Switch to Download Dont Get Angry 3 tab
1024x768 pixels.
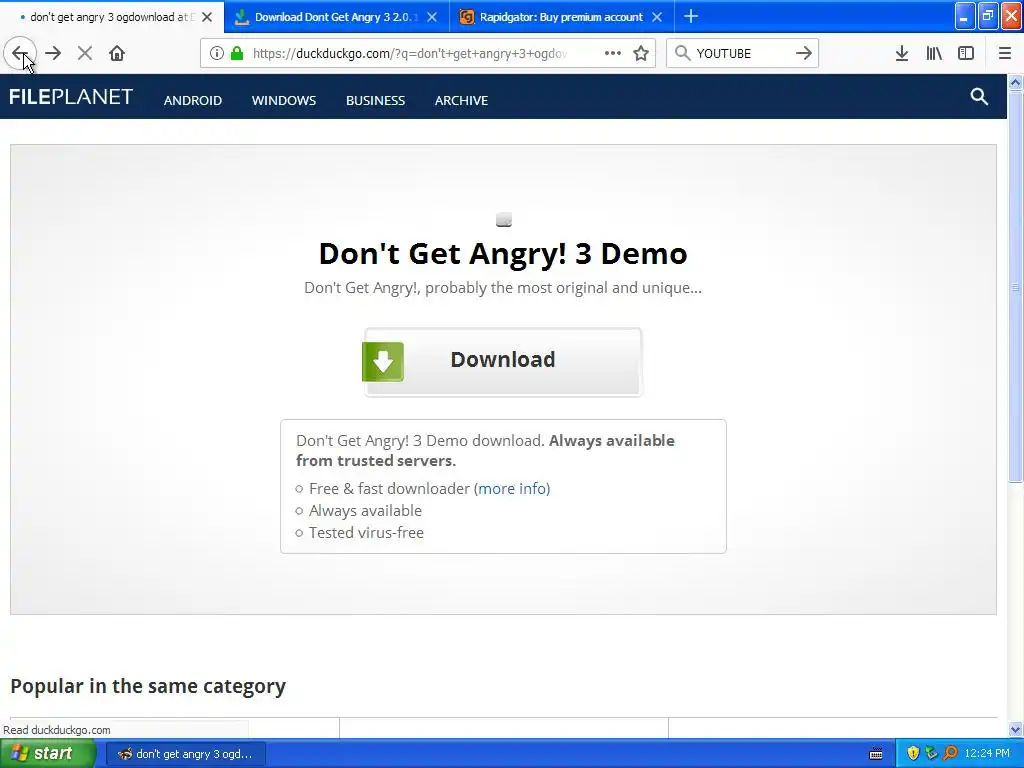336,17
